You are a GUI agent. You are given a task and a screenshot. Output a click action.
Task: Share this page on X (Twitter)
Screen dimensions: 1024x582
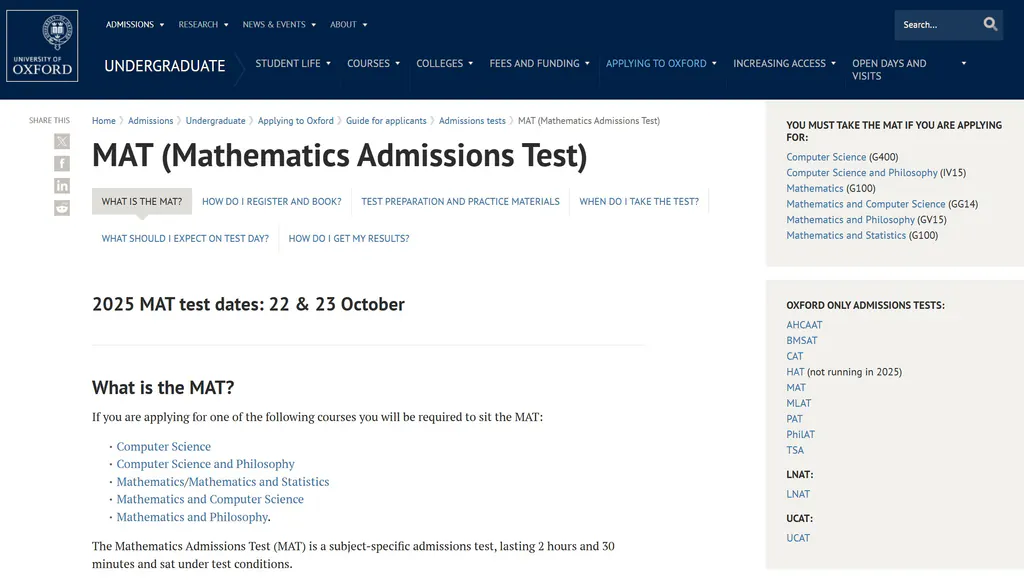coord(62,141)
